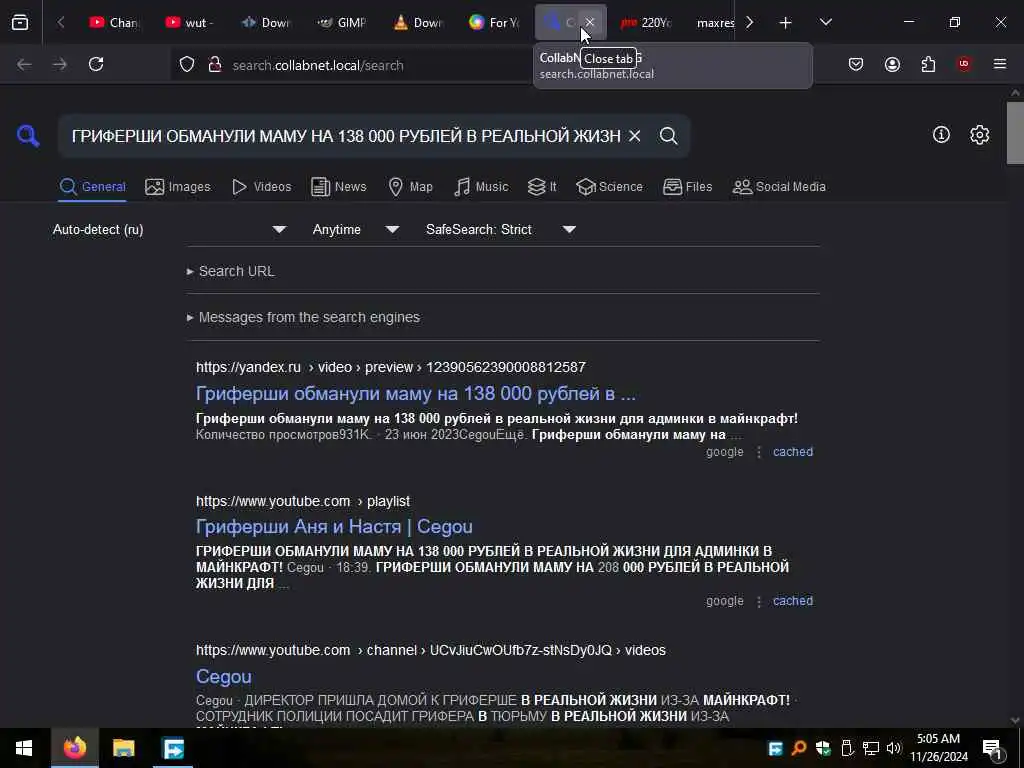Switch to the It tab
1024x768 pixels.
[542, 187]
